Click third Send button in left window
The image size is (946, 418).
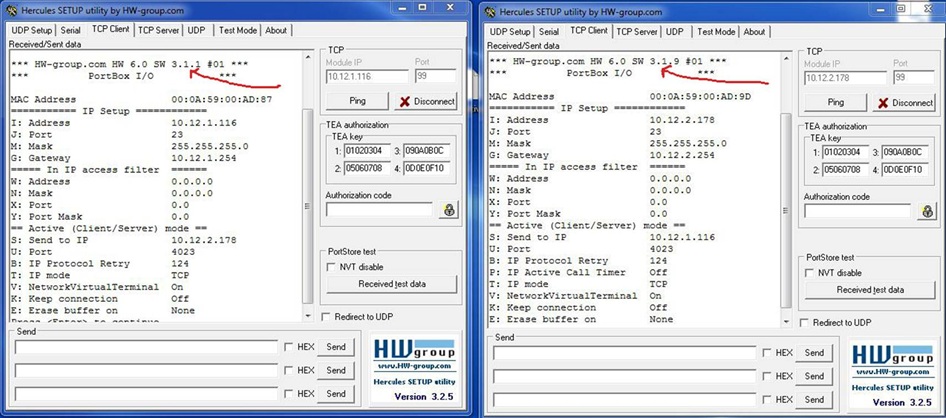(x=336, y=394)
